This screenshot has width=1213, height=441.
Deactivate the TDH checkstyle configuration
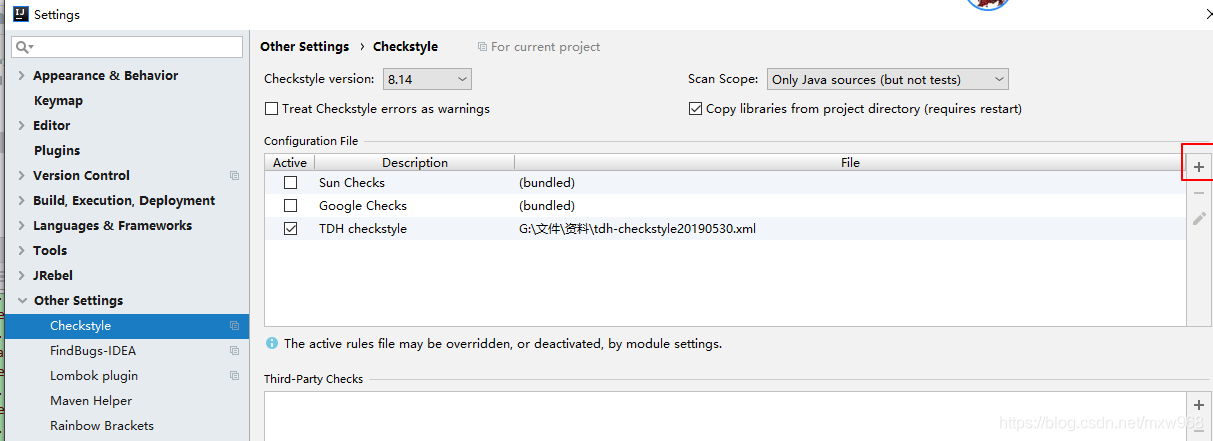click(x=290, y=229)
